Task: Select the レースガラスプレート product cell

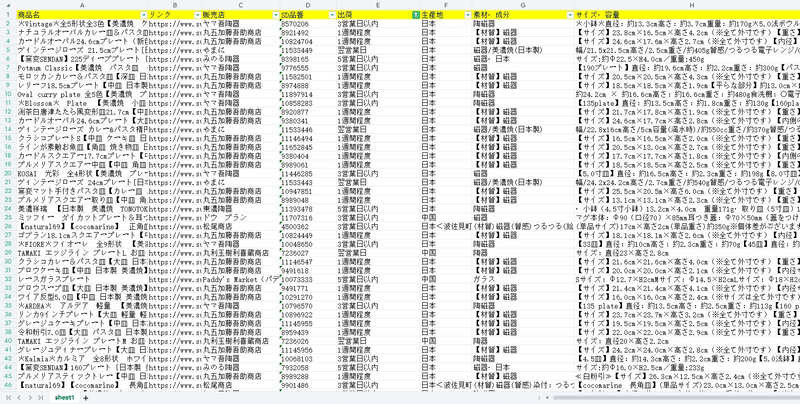Action: click(83, 280)
